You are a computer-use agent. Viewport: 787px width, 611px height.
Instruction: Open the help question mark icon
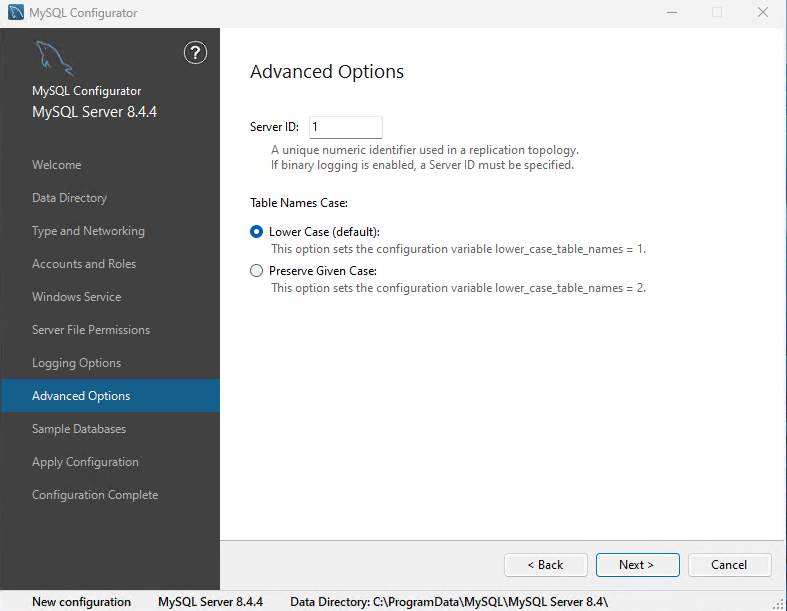(195, 53)
